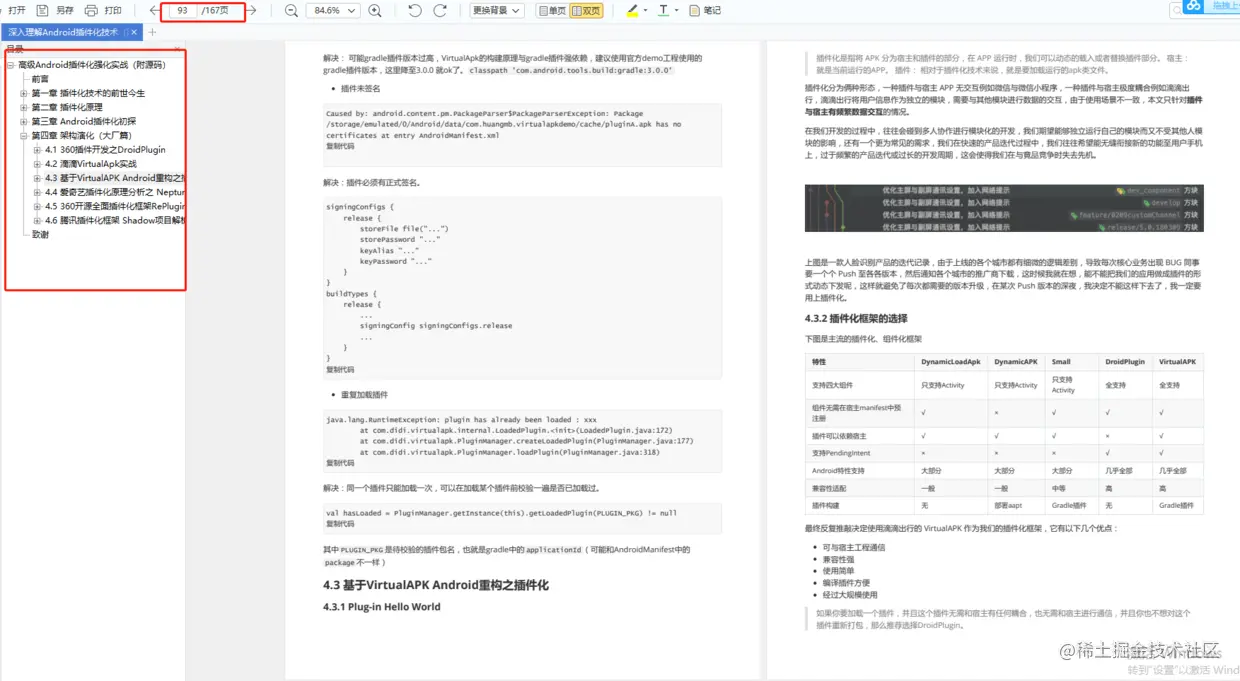
Task: Click the 笔记 (Notes) button
Action: click(706, 11)
